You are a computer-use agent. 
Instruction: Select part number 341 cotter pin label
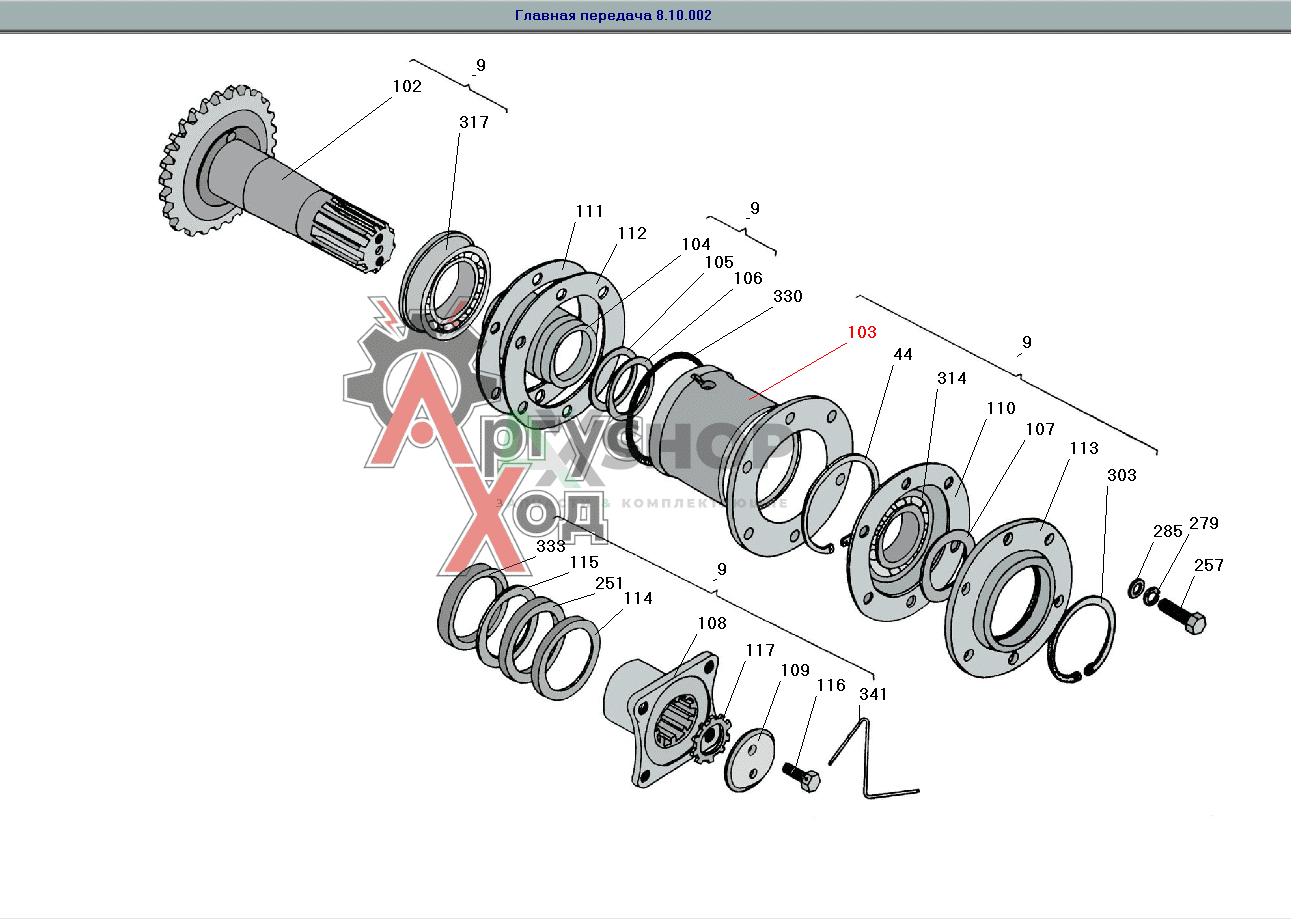click(x=872, y=695)
